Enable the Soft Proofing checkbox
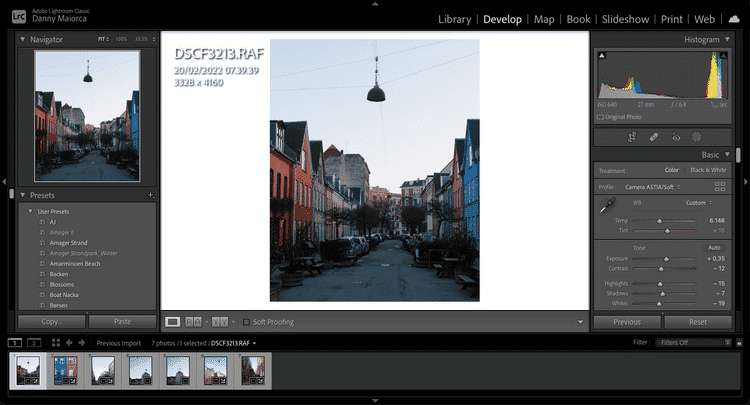 click(246, 322)
